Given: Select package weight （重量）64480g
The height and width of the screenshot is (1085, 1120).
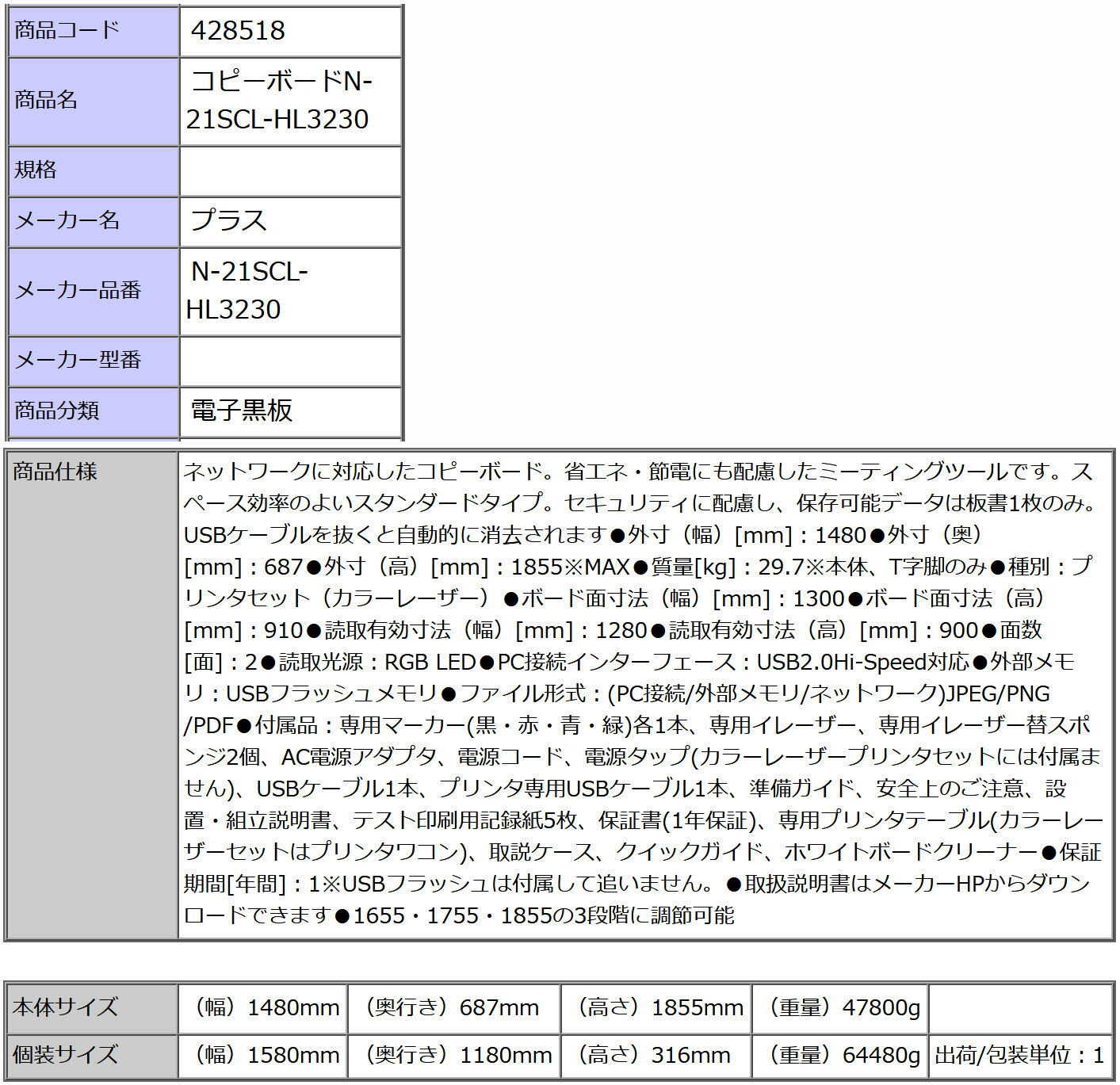Looking at the screenshot, I should (840, 1056).
